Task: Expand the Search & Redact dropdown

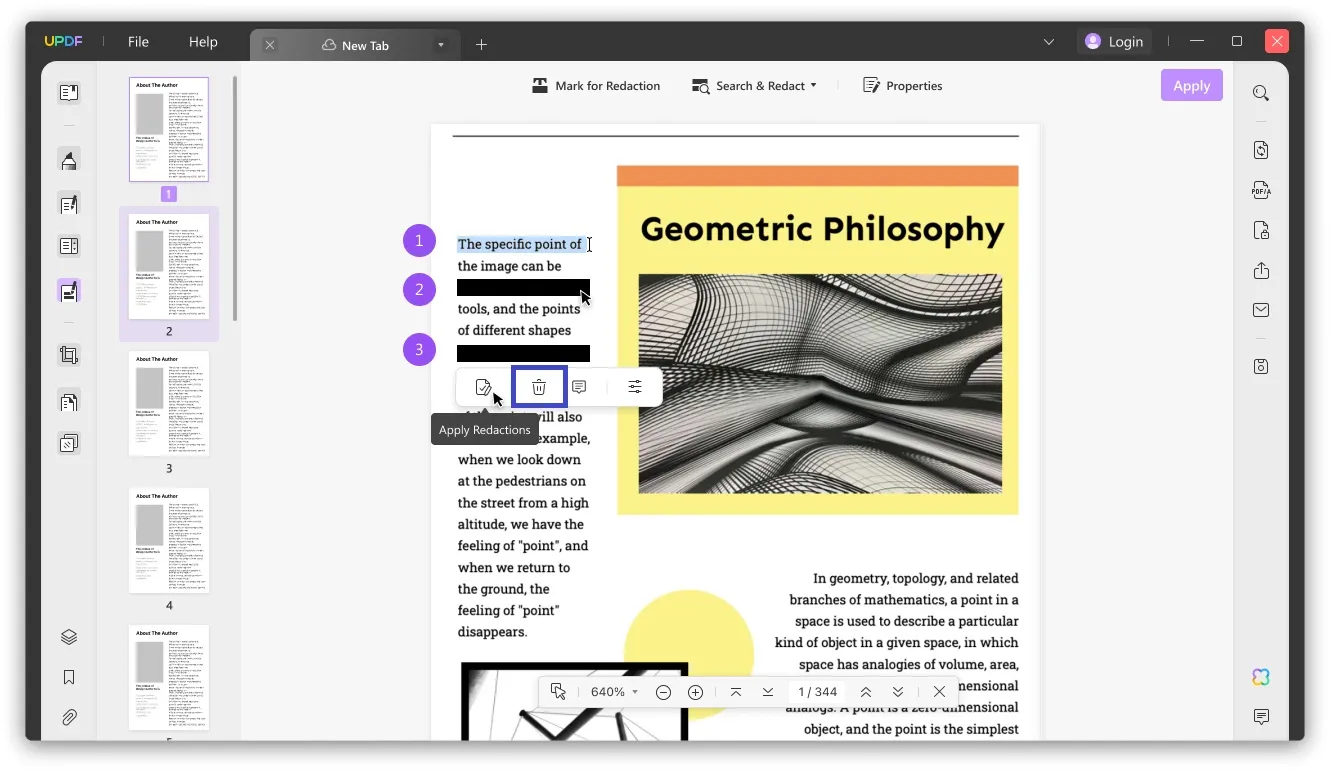Action: (813, 85)
